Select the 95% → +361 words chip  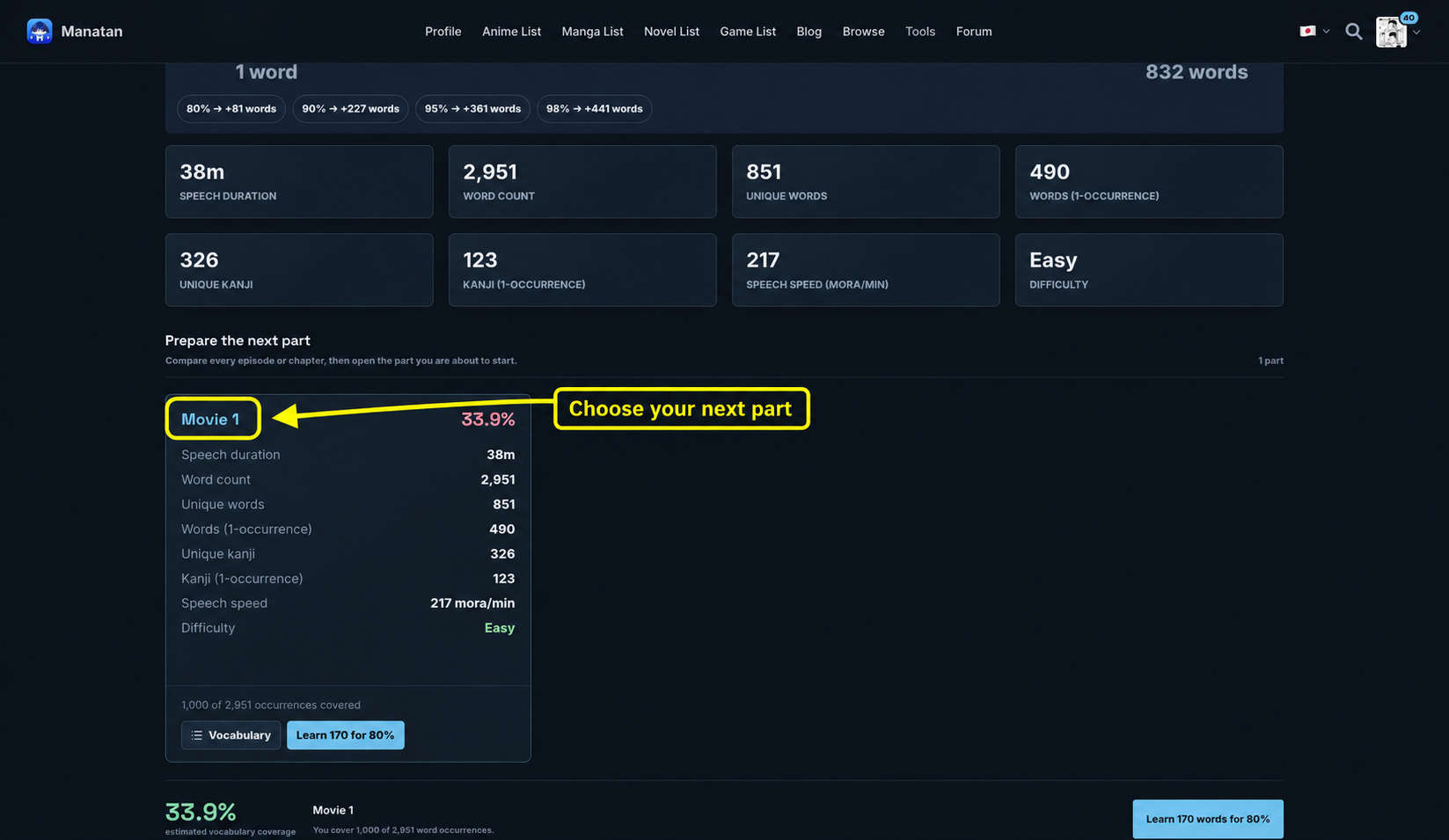point(472,109)
